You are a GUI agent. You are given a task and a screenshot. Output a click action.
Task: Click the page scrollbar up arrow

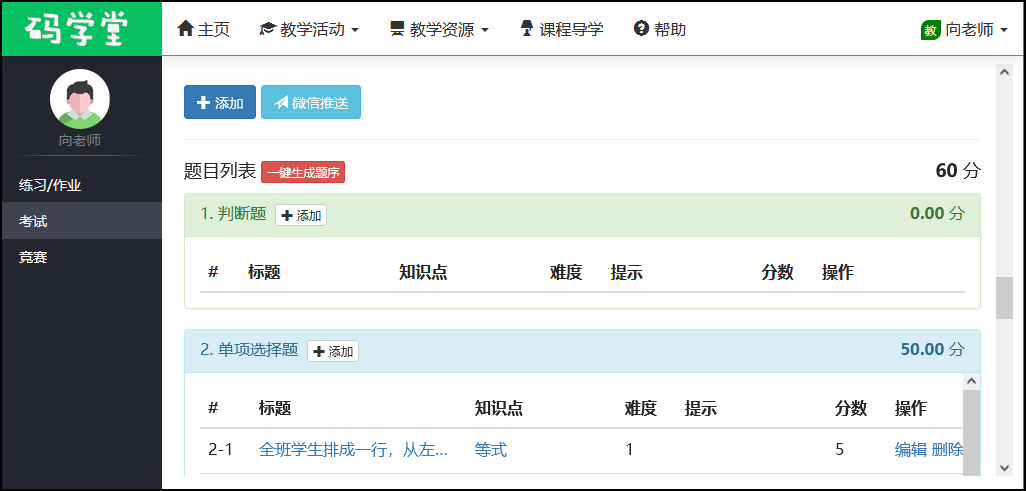pyautogui.click(x=1004, y=73)
